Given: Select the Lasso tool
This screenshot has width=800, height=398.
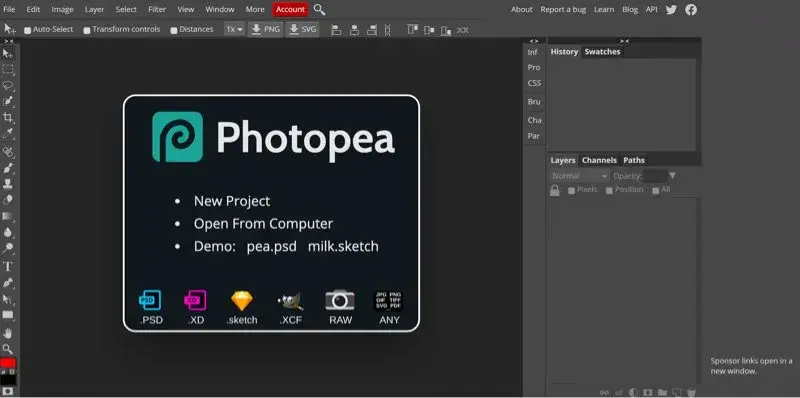Looking at the screenshot, I should click(8, 85).
